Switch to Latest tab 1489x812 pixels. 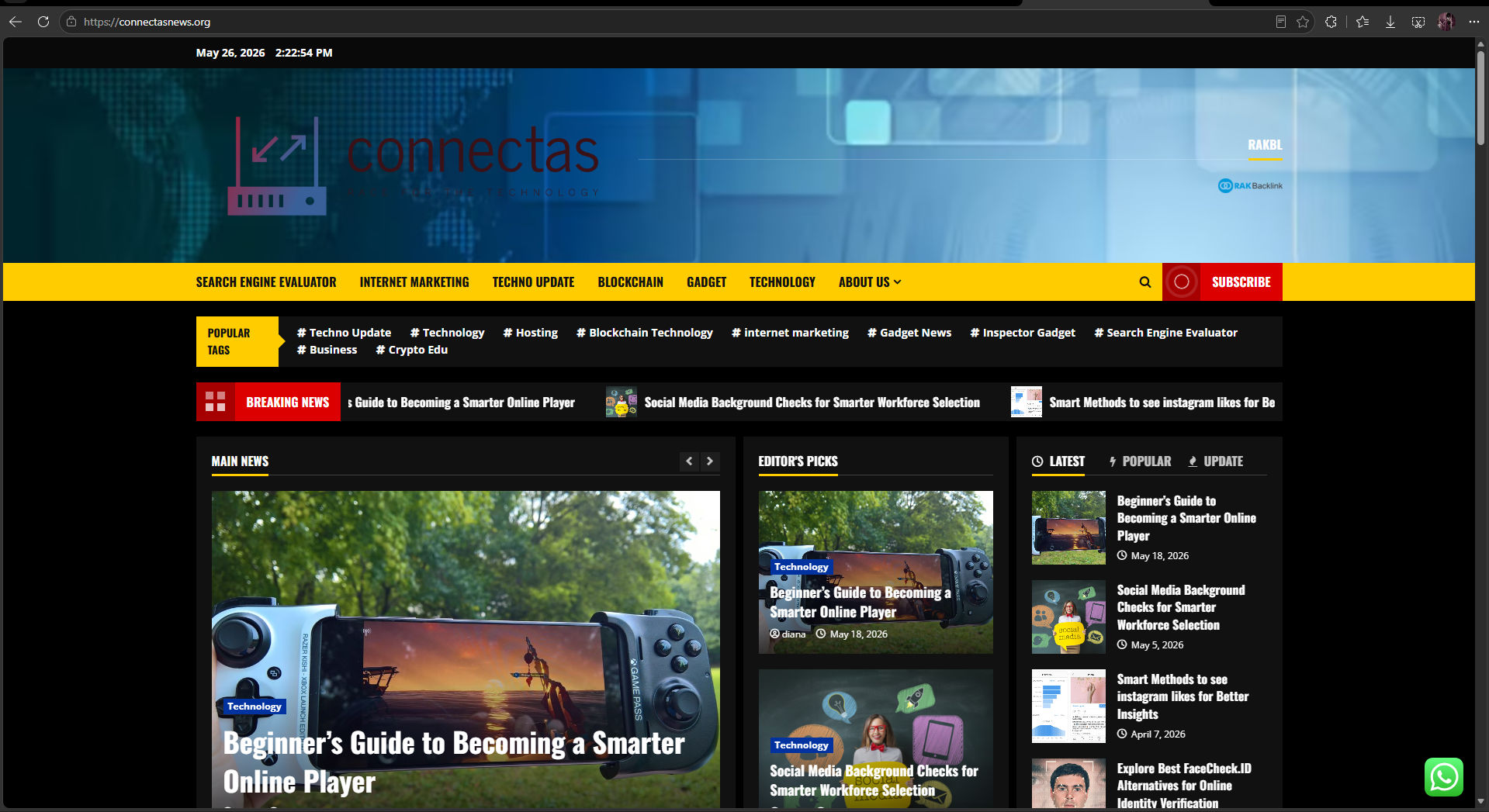click(1058, 461)
